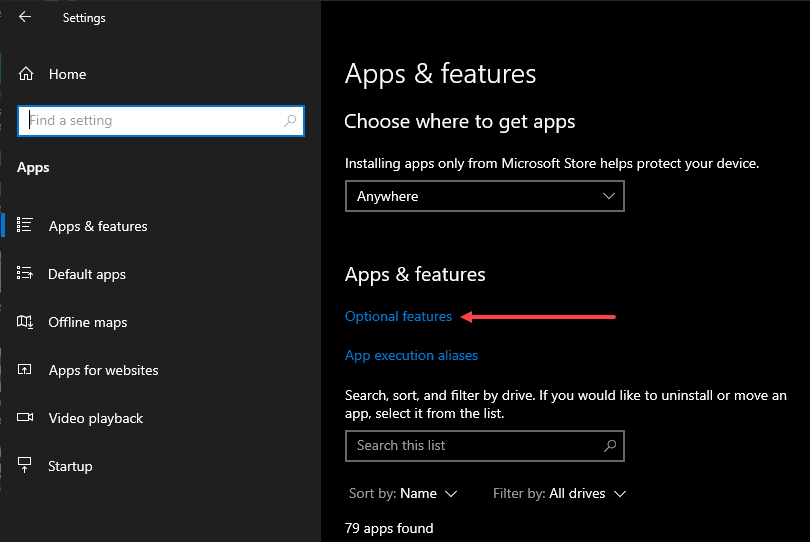
Task: Open the Optional features link
Action: coord(398,317)
